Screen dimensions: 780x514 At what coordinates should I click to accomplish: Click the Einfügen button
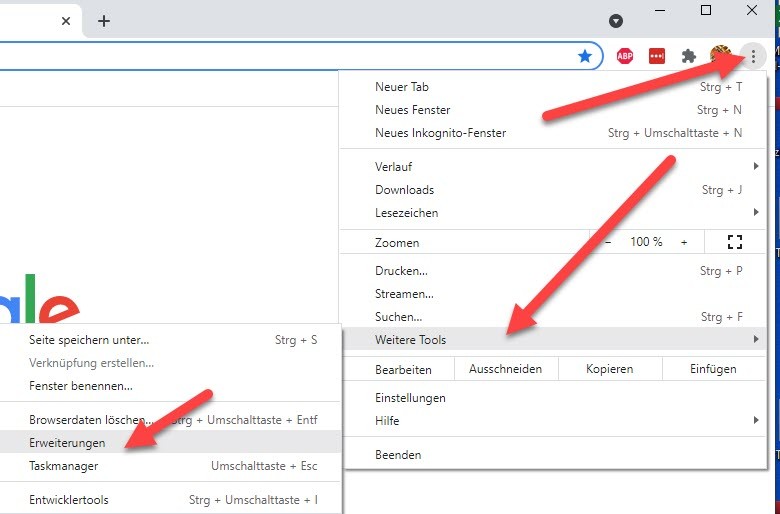pos(713,369)
